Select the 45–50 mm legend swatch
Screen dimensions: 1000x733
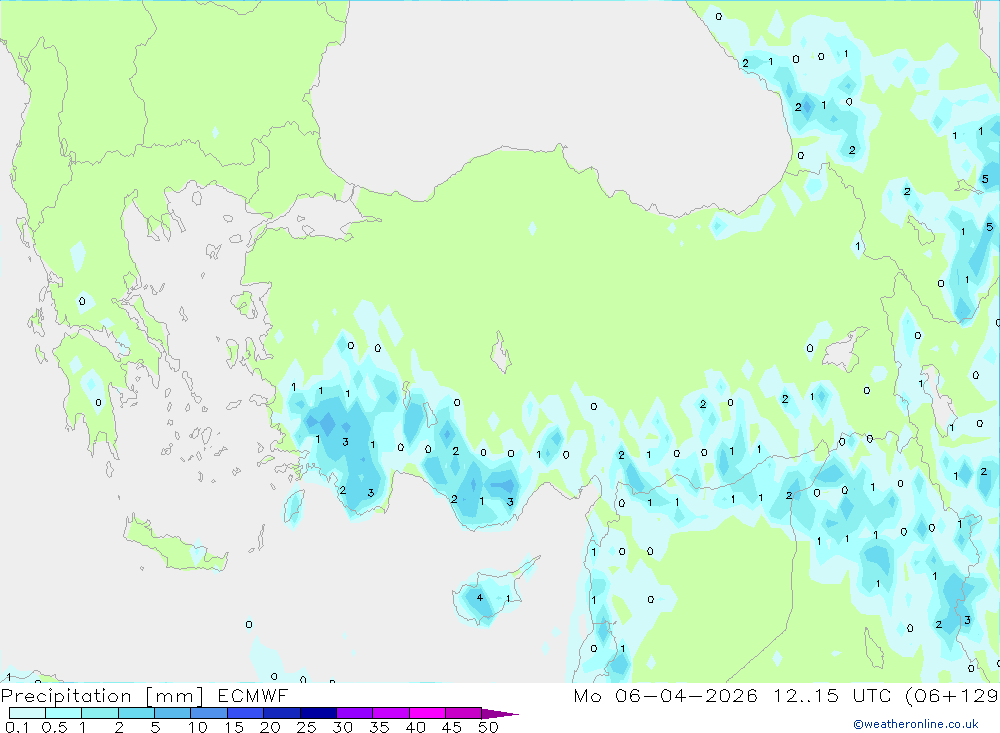pos(464,713)
